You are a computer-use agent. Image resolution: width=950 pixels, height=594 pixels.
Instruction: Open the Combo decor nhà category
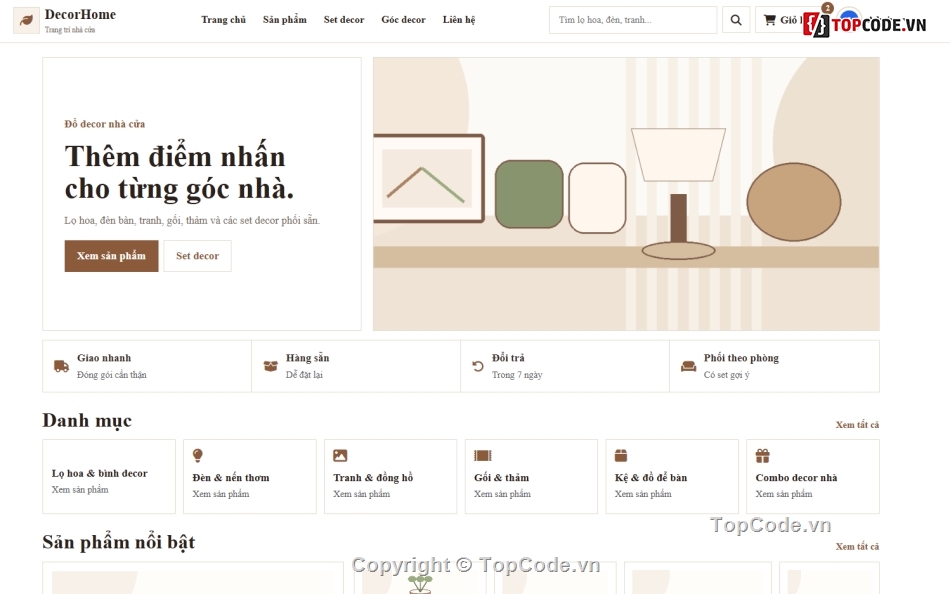[813, 476]
